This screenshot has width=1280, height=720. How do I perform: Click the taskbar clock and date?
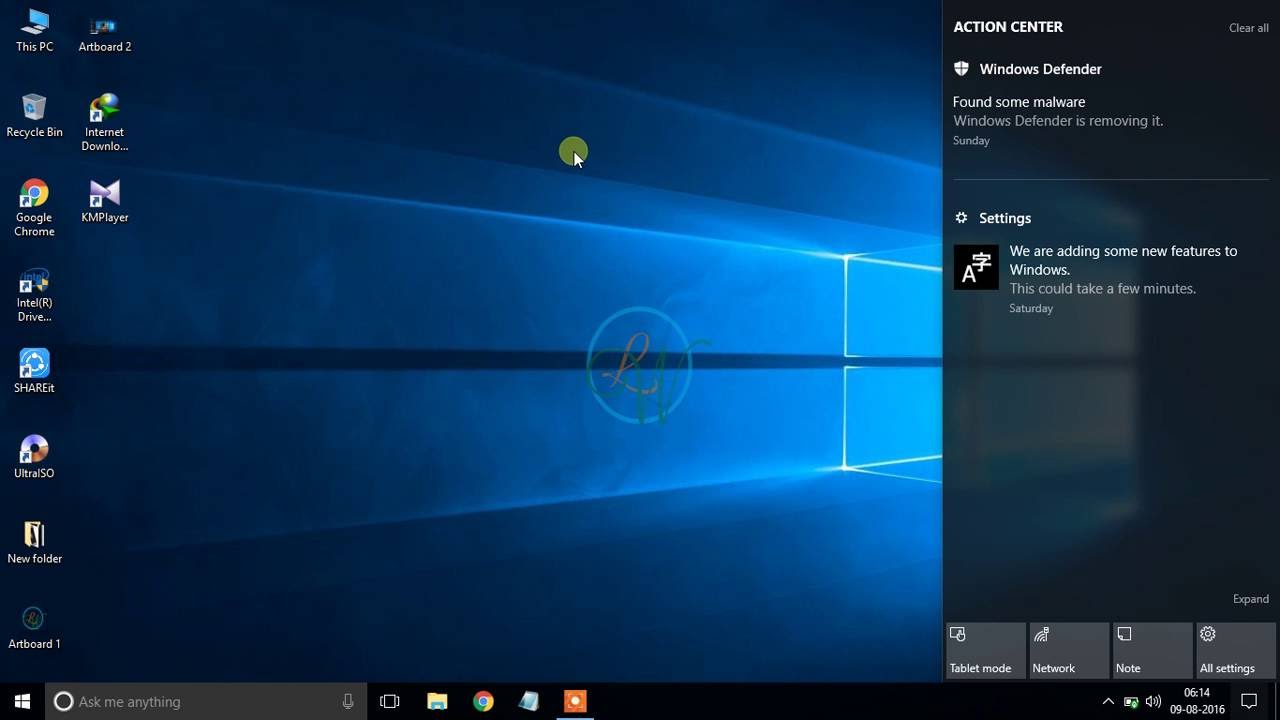click(1197, 701)
